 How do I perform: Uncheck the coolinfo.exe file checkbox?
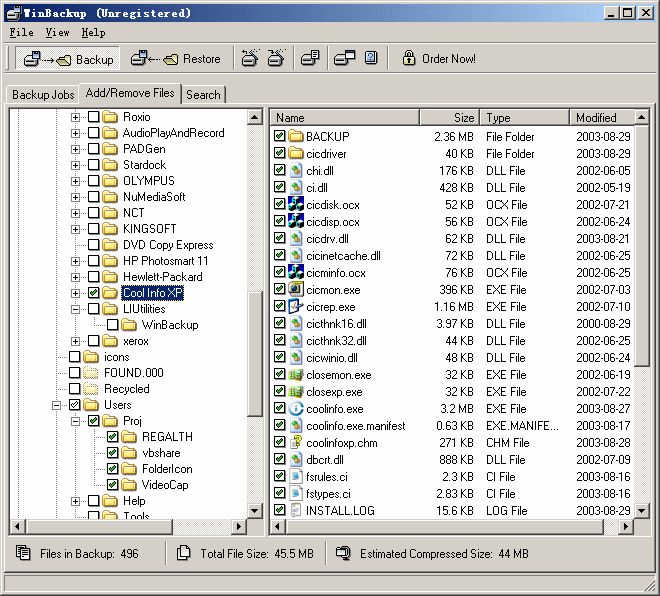point(279,408)
